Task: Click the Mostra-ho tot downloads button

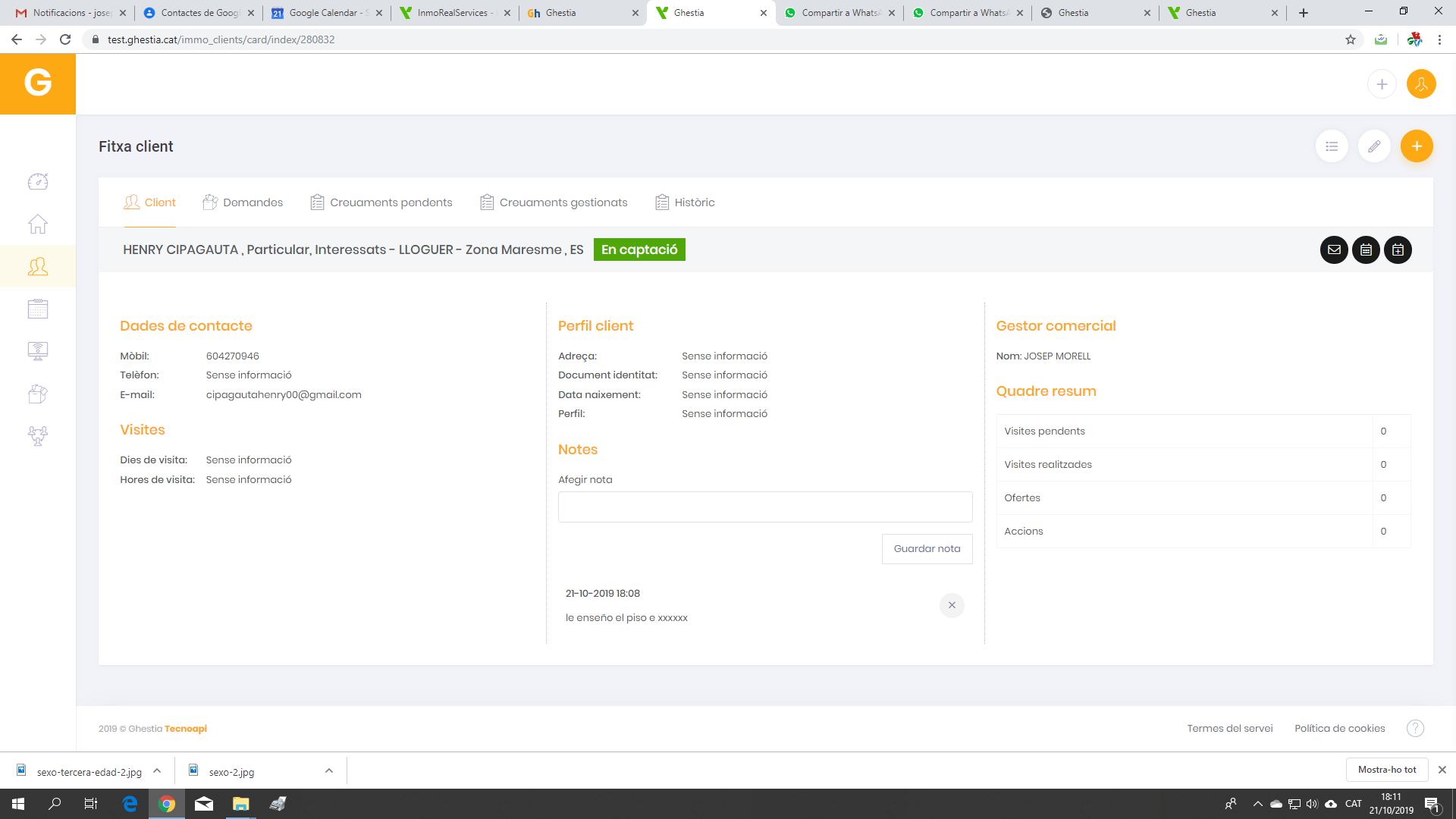Action: pos(1386,770)
